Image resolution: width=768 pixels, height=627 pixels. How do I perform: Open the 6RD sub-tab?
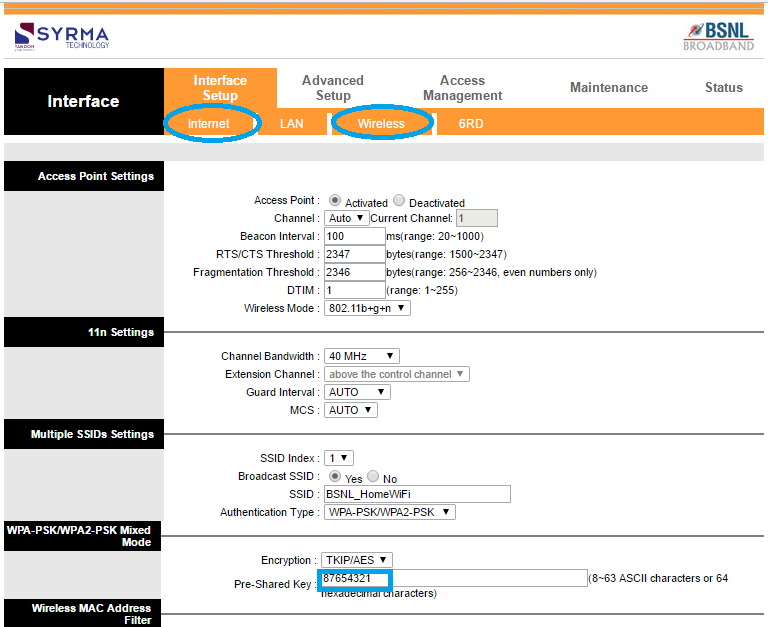tap(471, 123)
